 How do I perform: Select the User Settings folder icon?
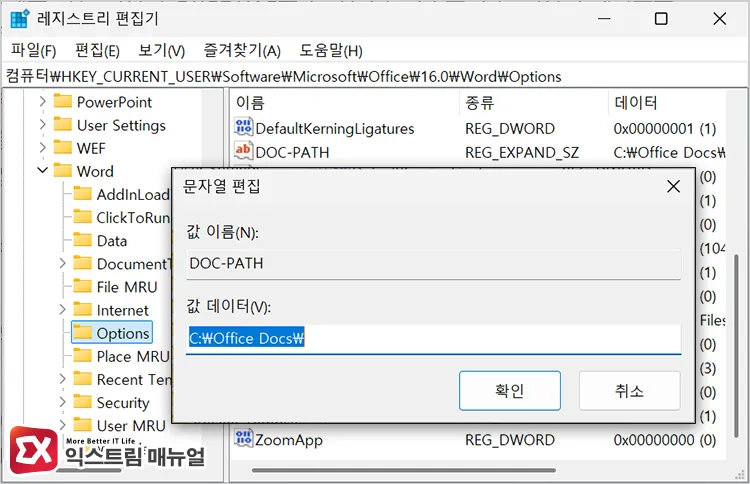(63, 124)
